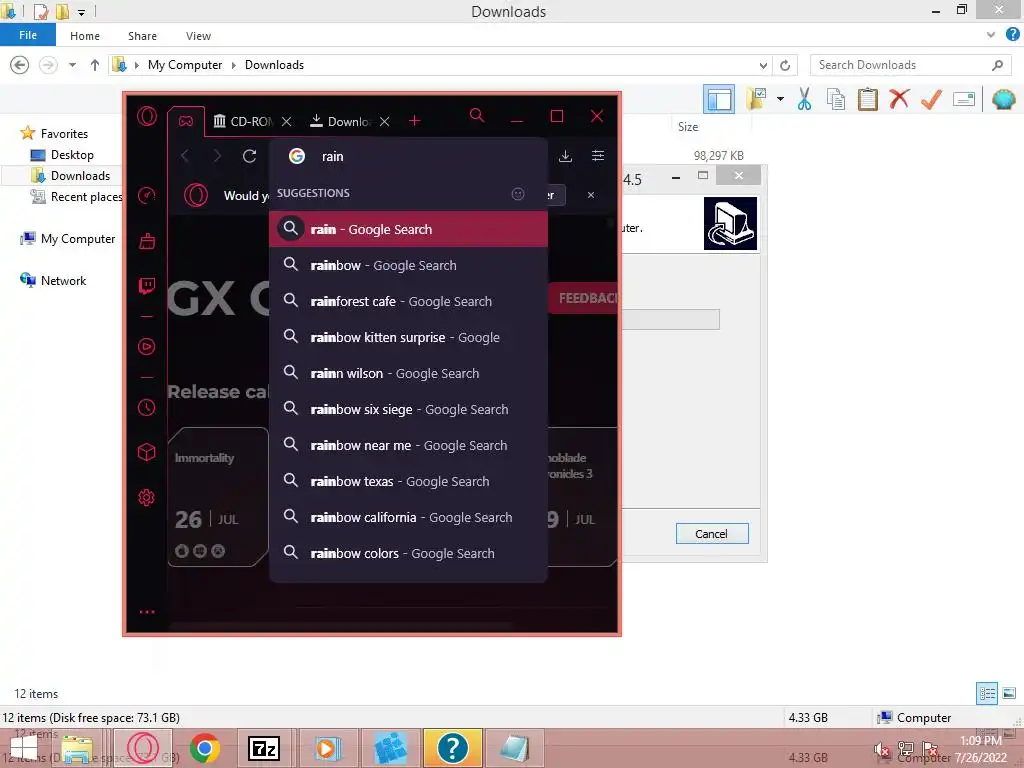
Task: Open Explorer help question mark
Action: pos(1012,35)
